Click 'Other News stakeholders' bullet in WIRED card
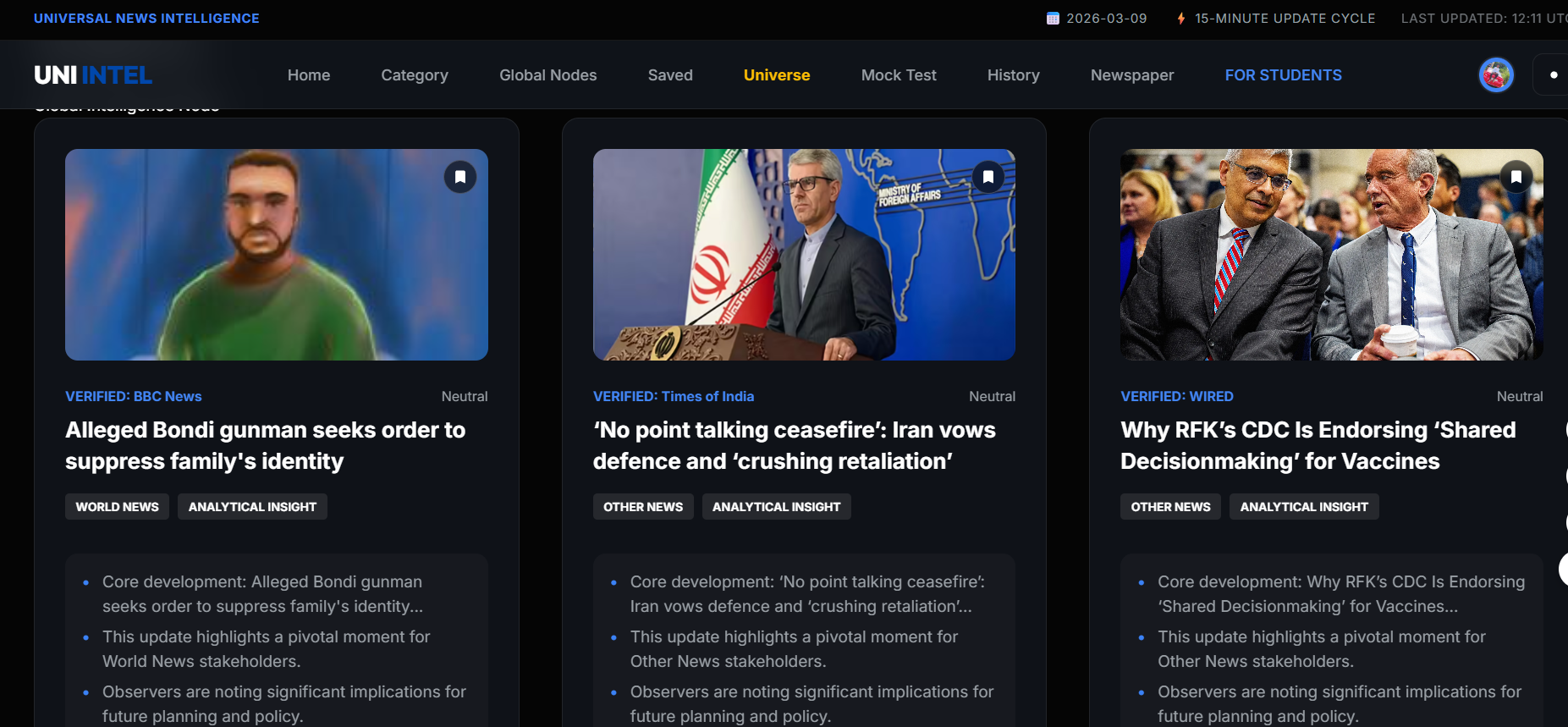This screenshot has height=727, width=1568. point(1322,649)
